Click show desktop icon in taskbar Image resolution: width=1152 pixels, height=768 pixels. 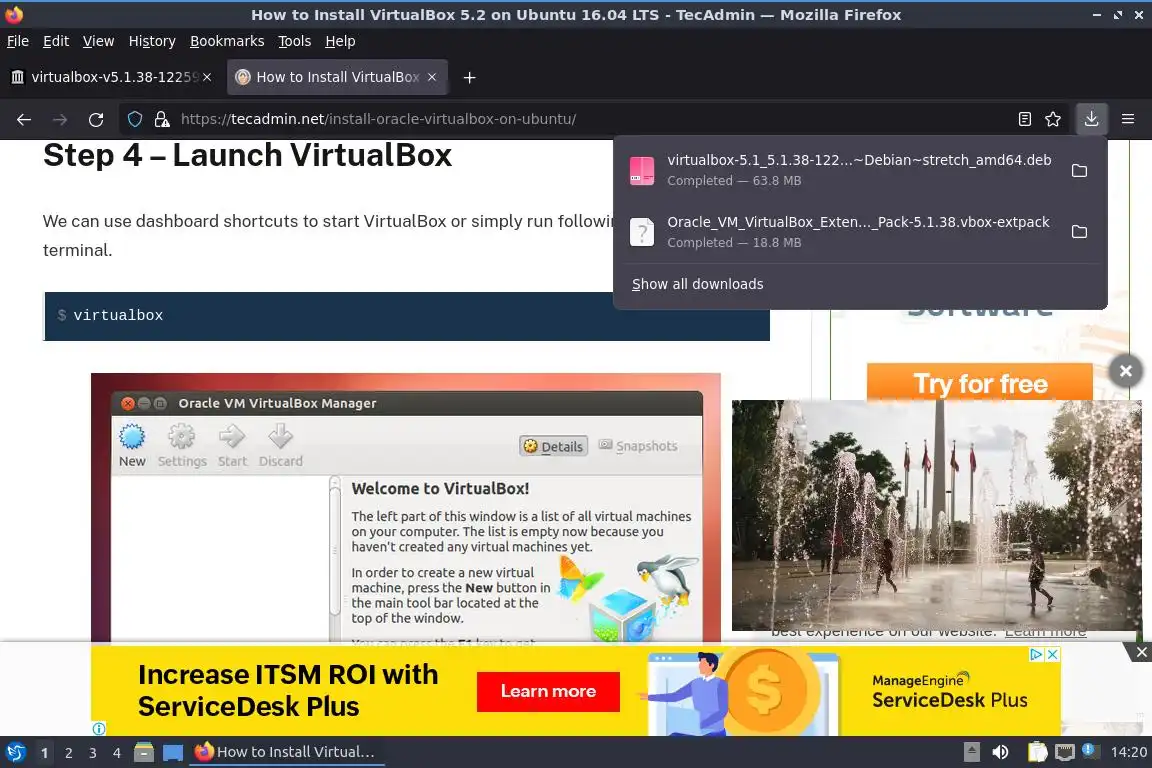tap(173, 753)
